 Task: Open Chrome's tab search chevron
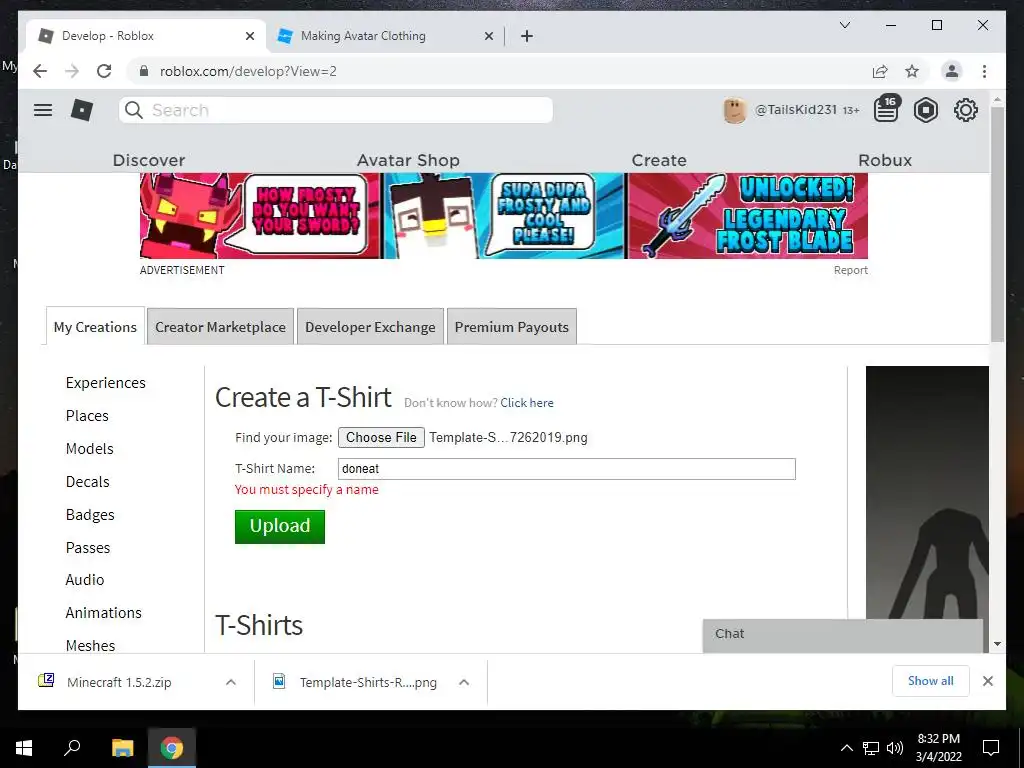[844, 25]
